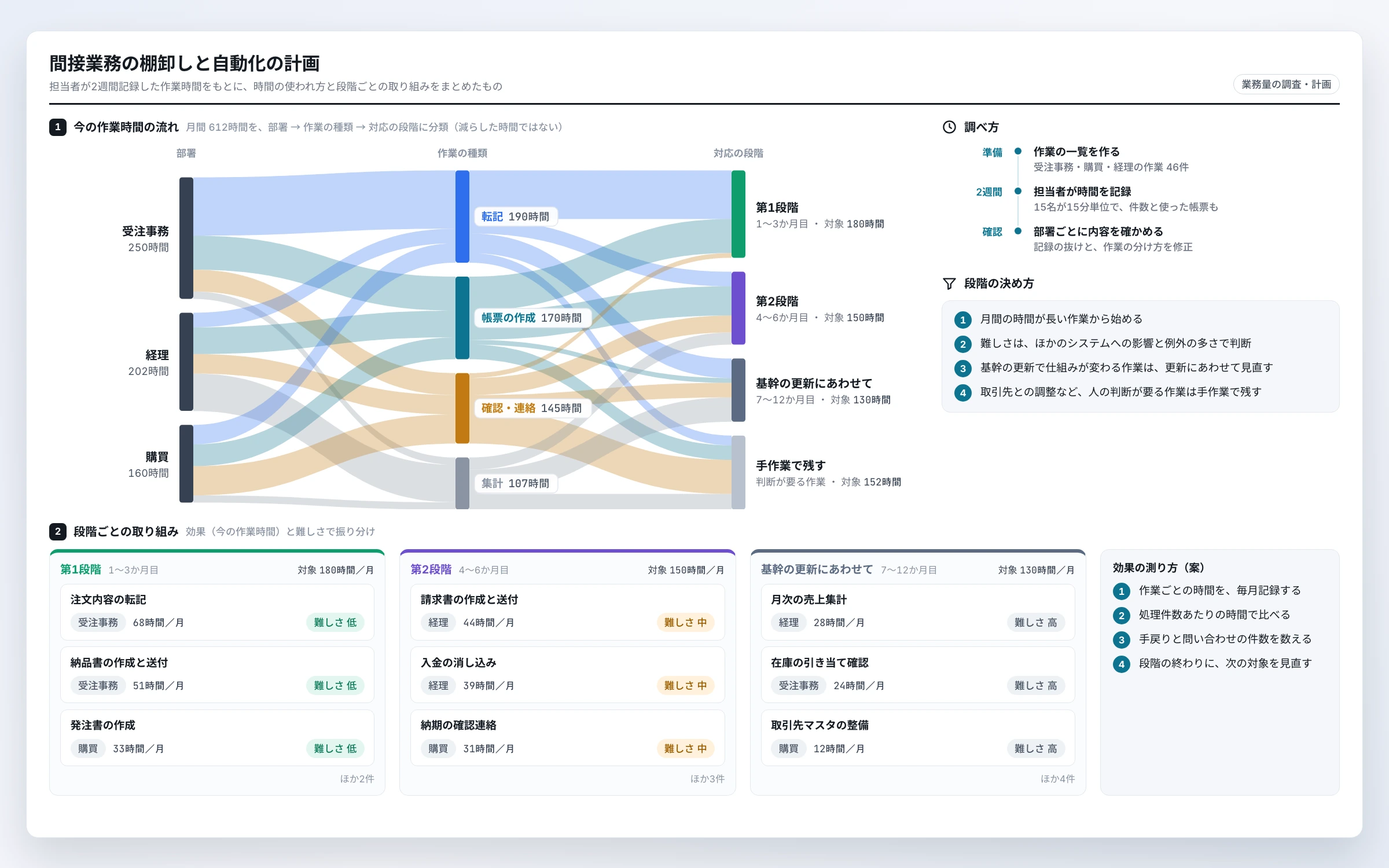Screen dimensions: 1389x868
Task: Select the 経理 department node bar
Action: (x=186, y=362)
